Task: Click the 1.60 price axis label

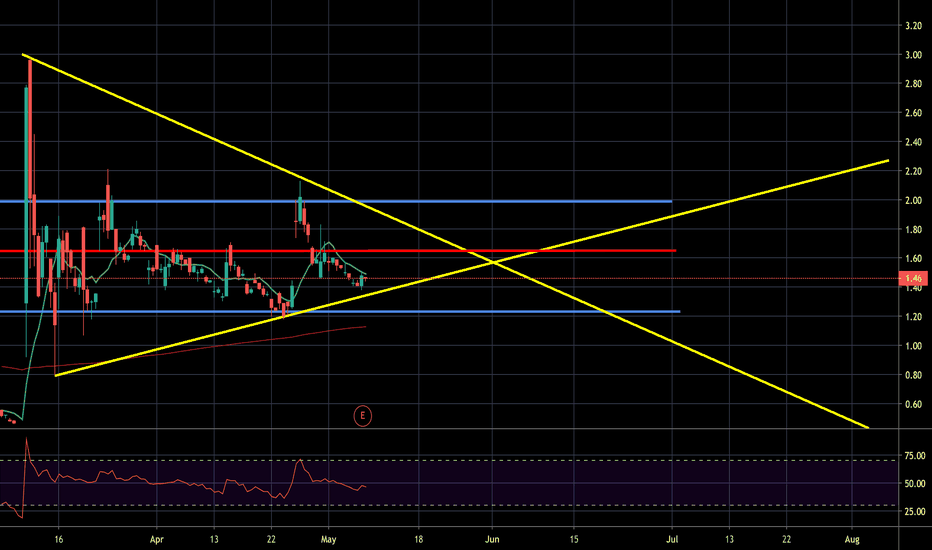Action: tap(913, 259)
